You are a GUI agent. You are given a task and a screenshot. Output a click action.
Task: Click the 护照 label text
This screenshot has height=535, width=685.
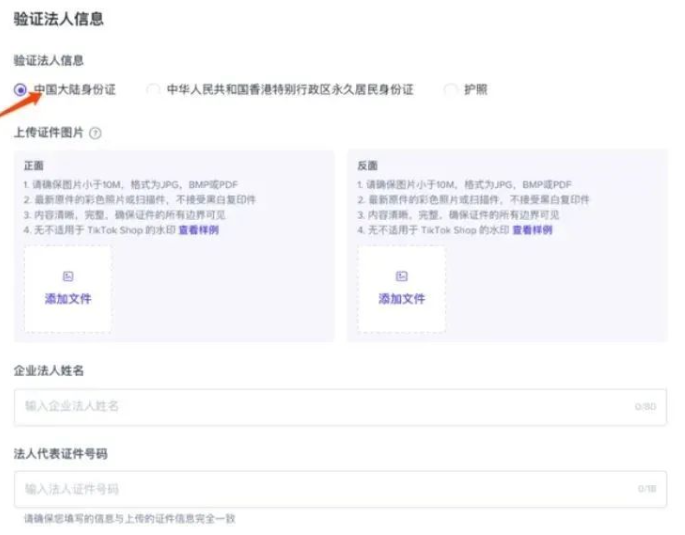[x=476, y=90]
